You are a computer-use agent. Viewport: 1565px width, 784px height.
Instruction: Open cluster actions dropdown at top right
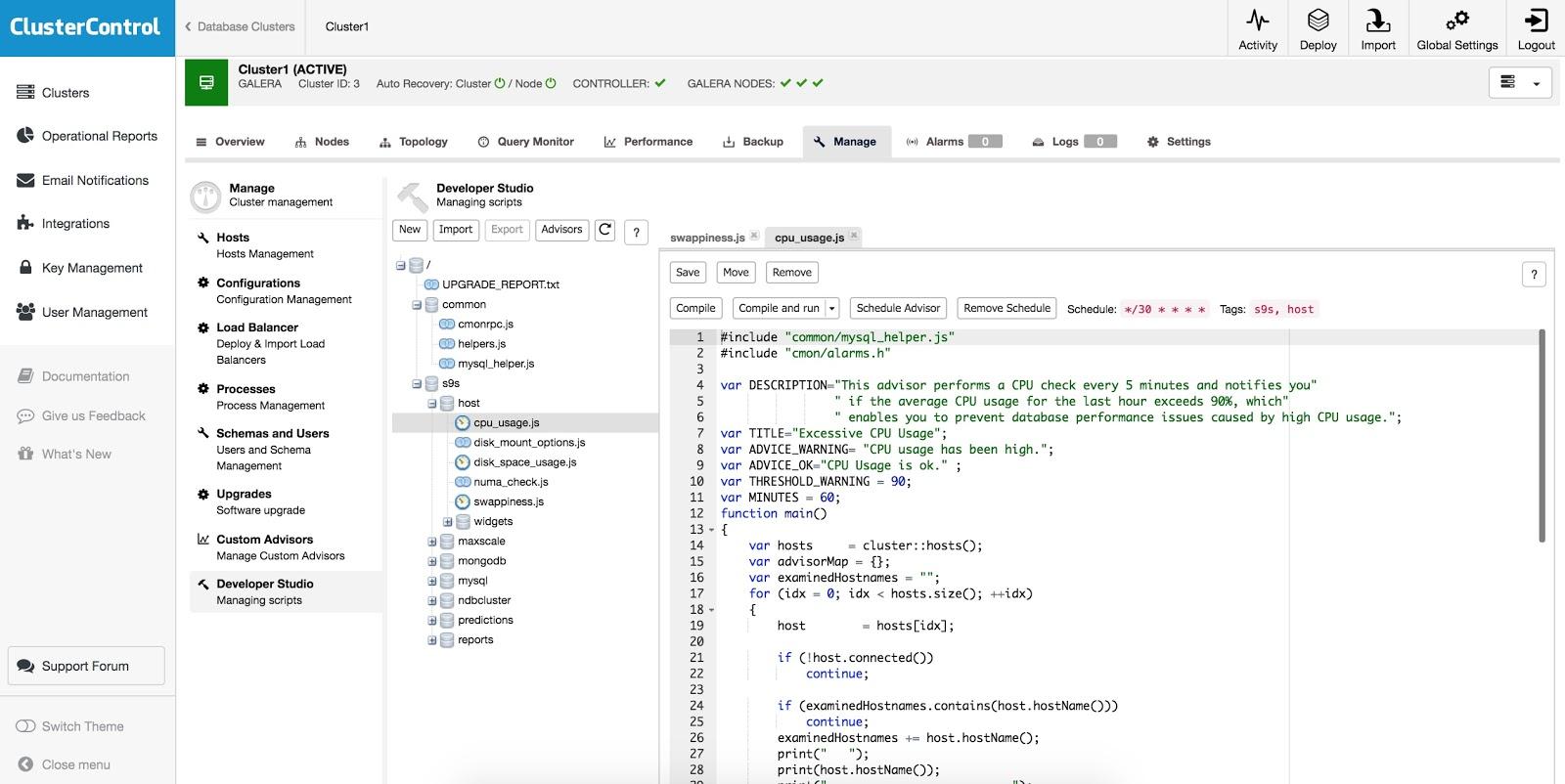pos(1520,83)
